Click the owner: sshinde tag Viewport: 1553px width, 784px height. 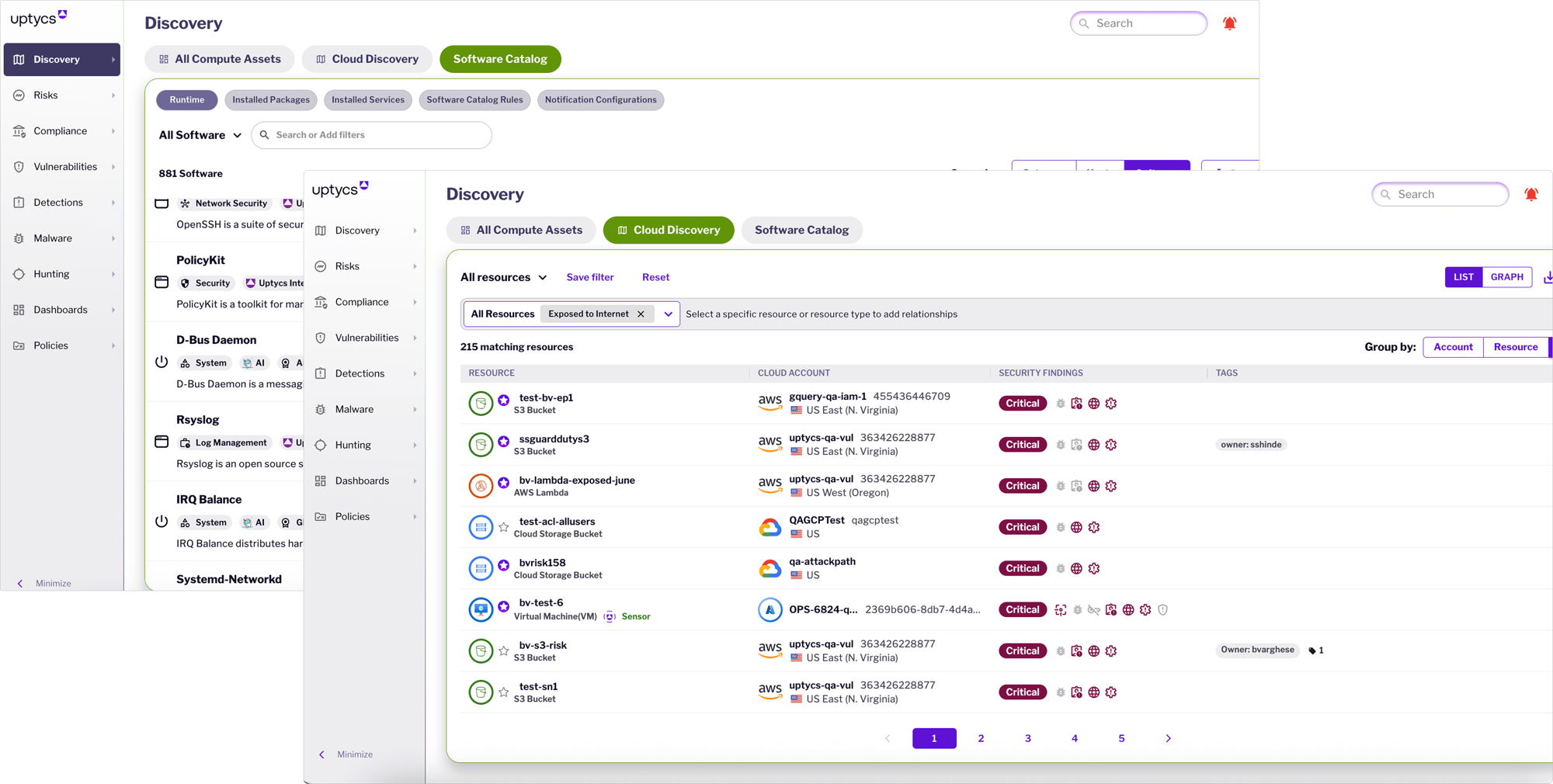[1251, 445]
